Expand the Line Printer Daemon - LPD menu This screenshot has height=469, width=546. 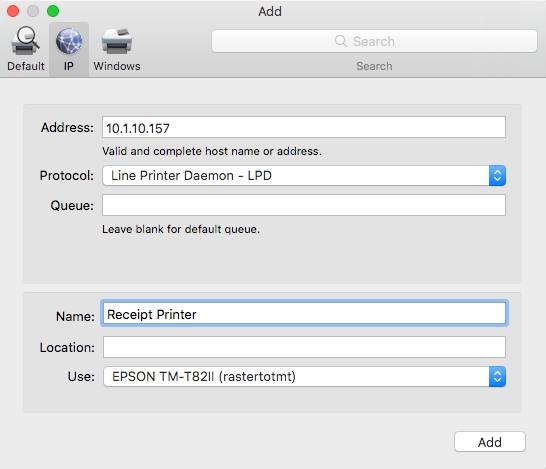304,175
